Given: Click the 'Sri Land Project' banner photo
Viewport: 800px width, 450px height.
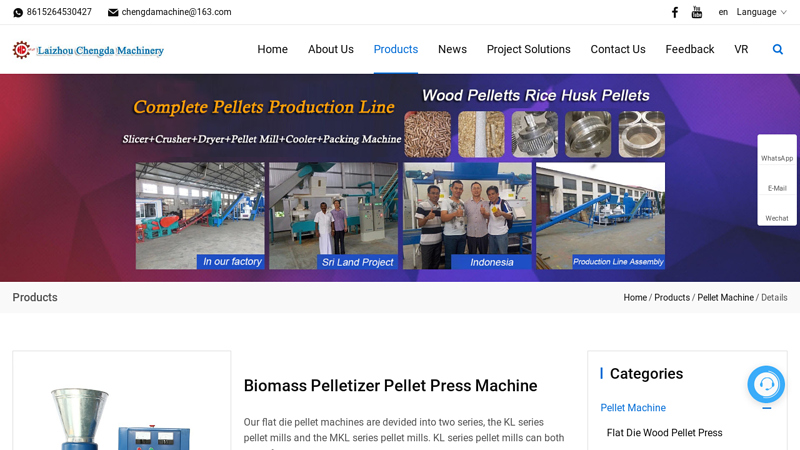Looking at the screenshot, I should [333, 216].
